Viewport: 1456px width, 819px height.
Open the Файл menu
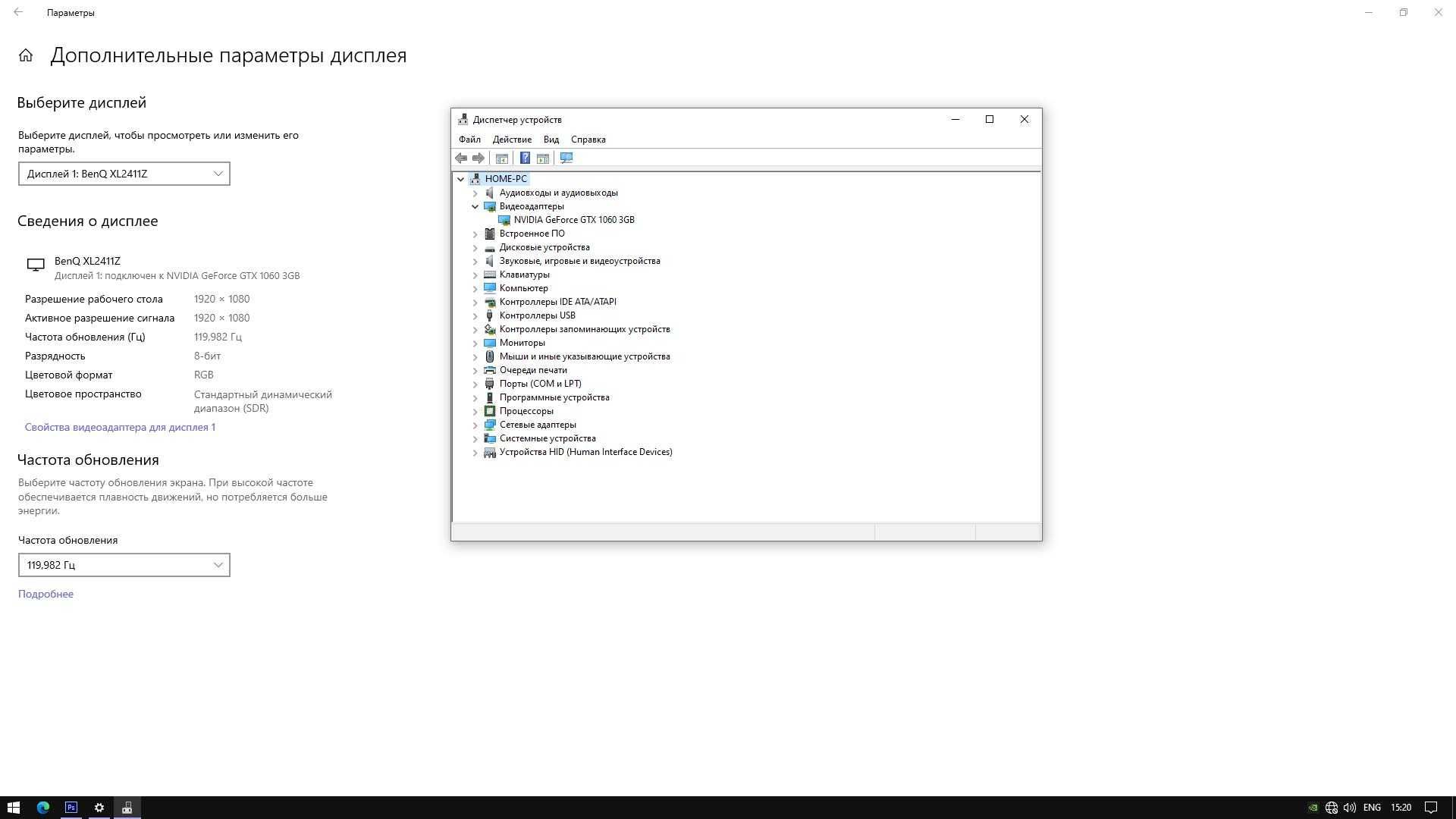[469, 140]
